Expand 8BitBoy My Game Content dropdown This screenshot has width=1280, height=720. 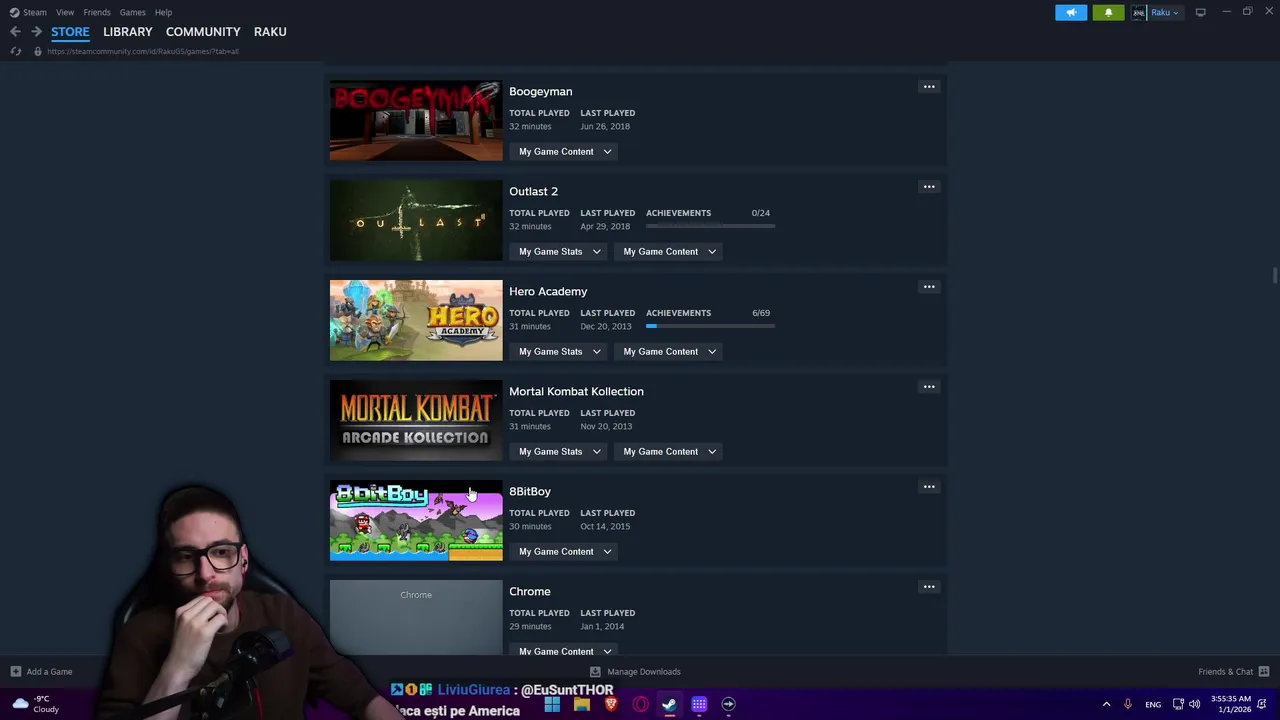coord(565,551)
